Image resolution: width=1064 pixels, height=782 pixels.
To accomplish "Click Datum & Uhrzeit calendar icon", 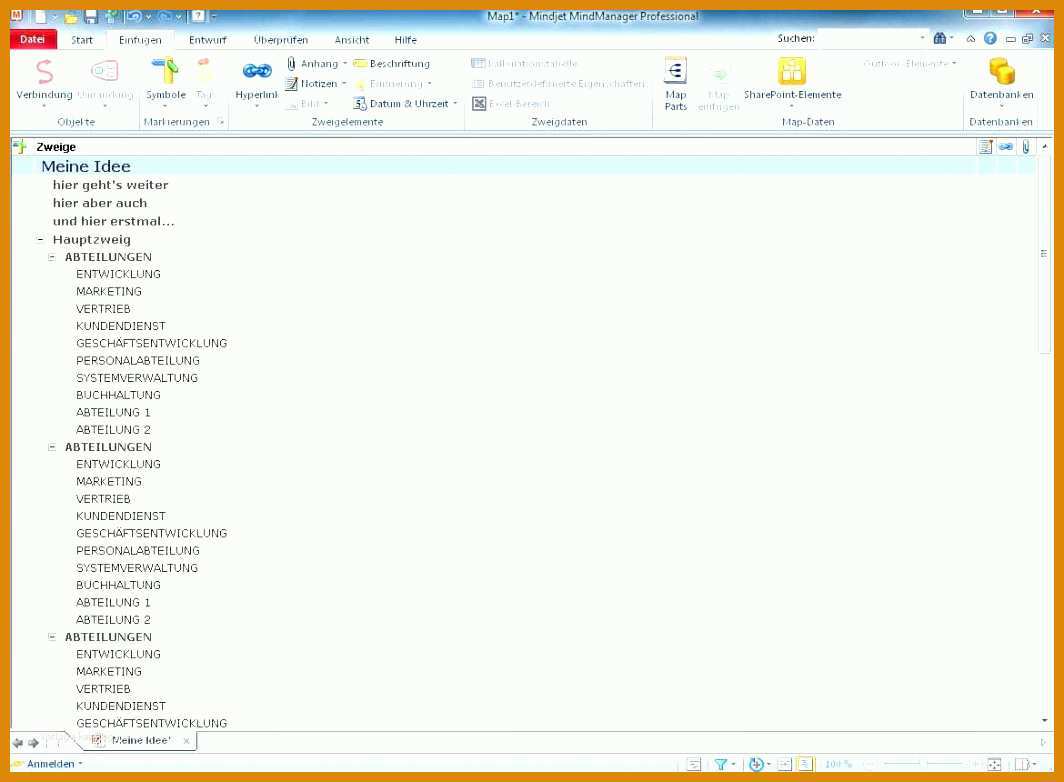I will click(x=360, y=104).
